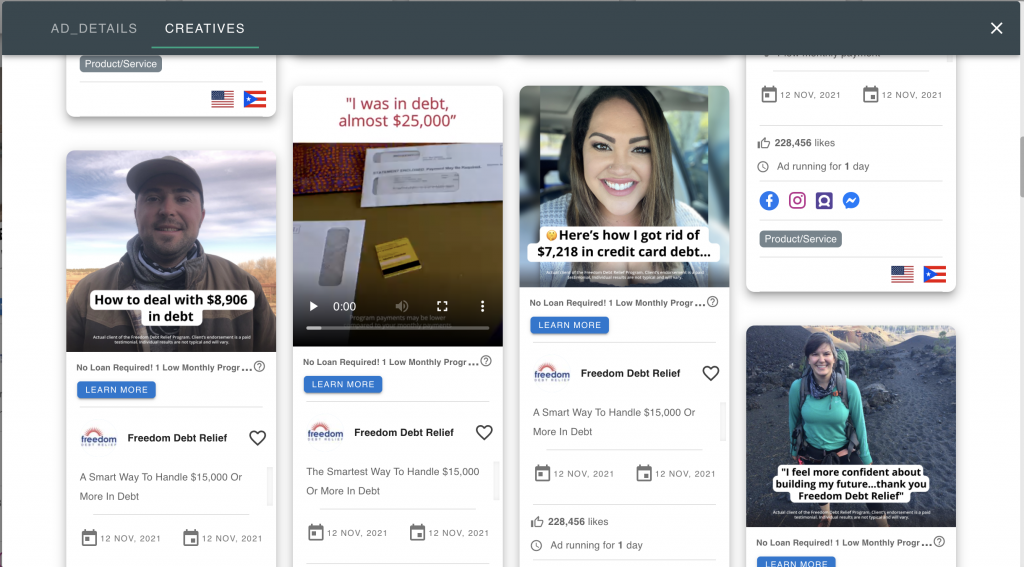1024x567 pixels.
Task: Click the Product/Service tag below the platform icons
Action: coord(801,239)
